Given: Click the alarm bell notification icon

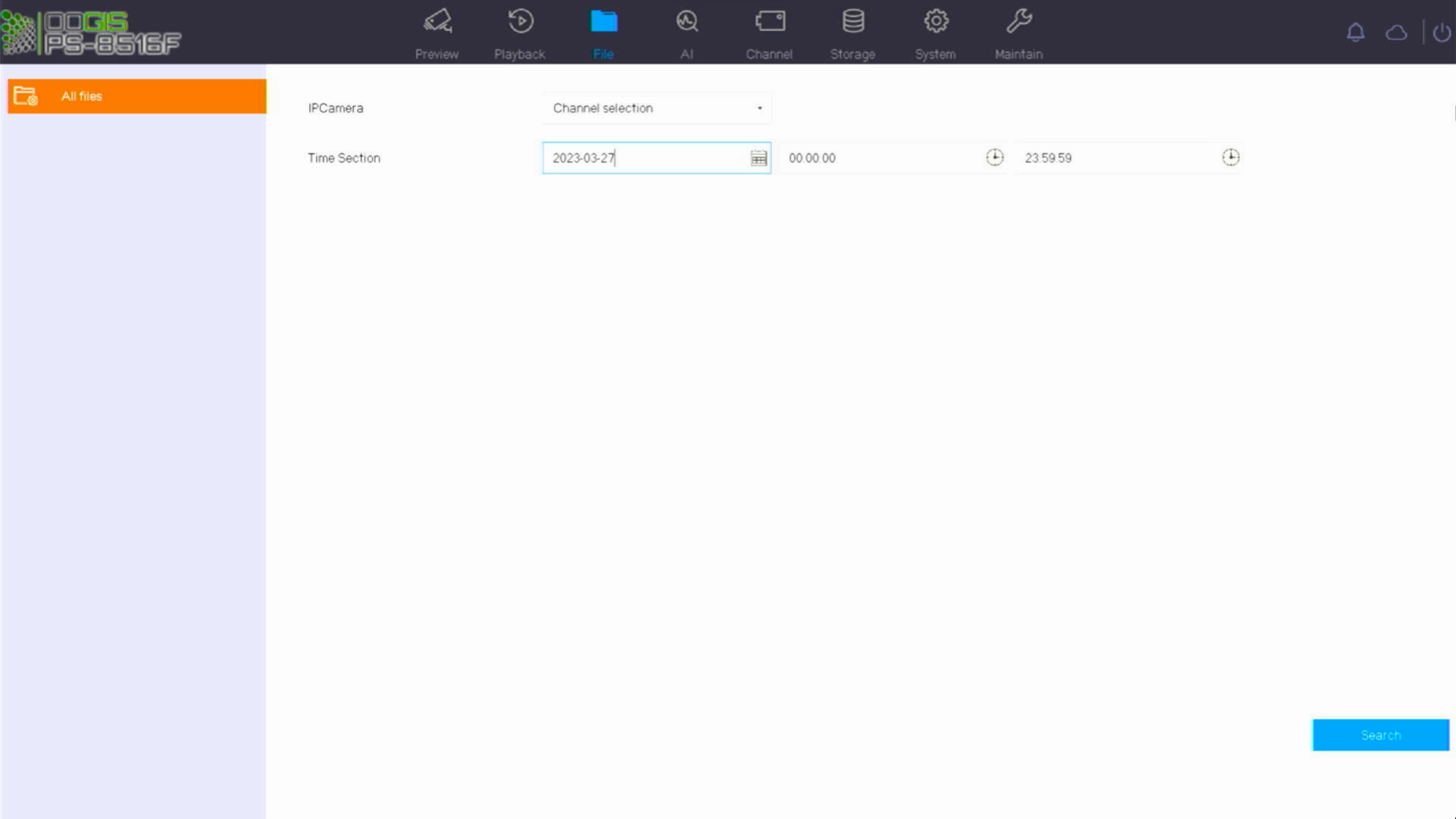Looking at the screenshot, I should coord(1355,33).
